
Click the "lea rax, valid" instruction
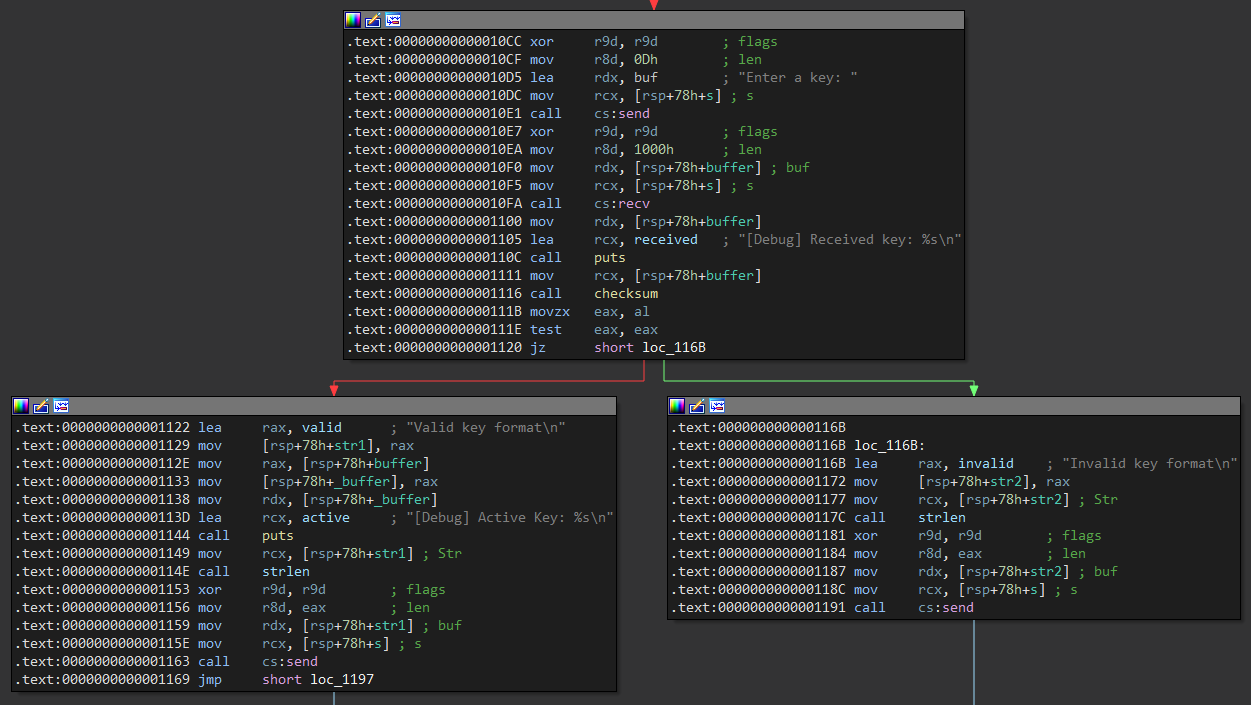[291, 428]
